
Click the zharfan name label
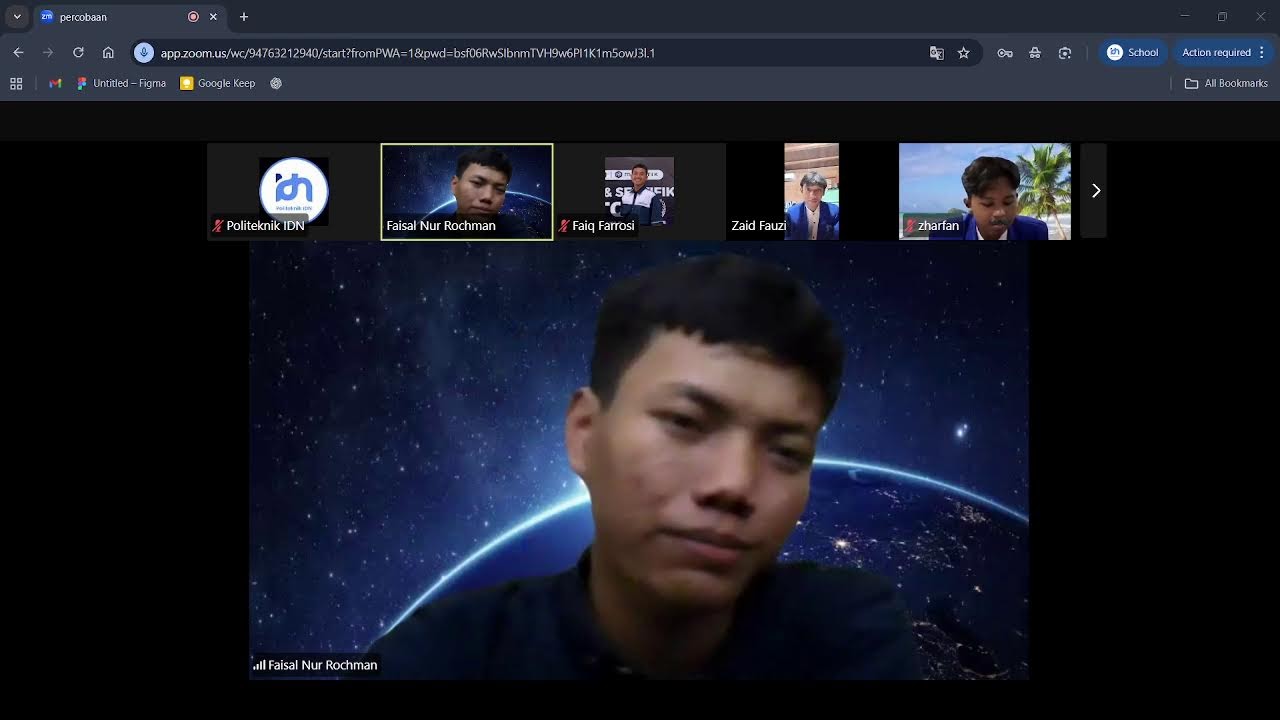(938, 226)
